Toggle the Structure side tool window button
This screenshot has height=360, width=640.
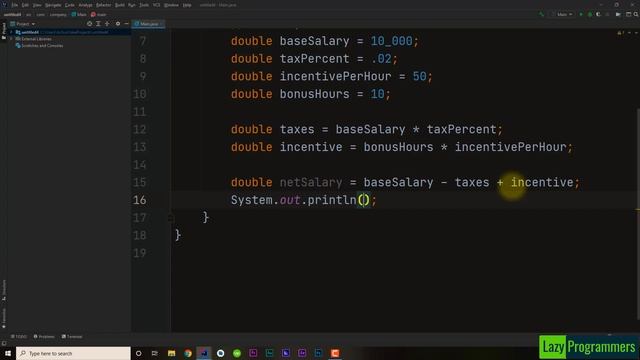pos(4,290)
